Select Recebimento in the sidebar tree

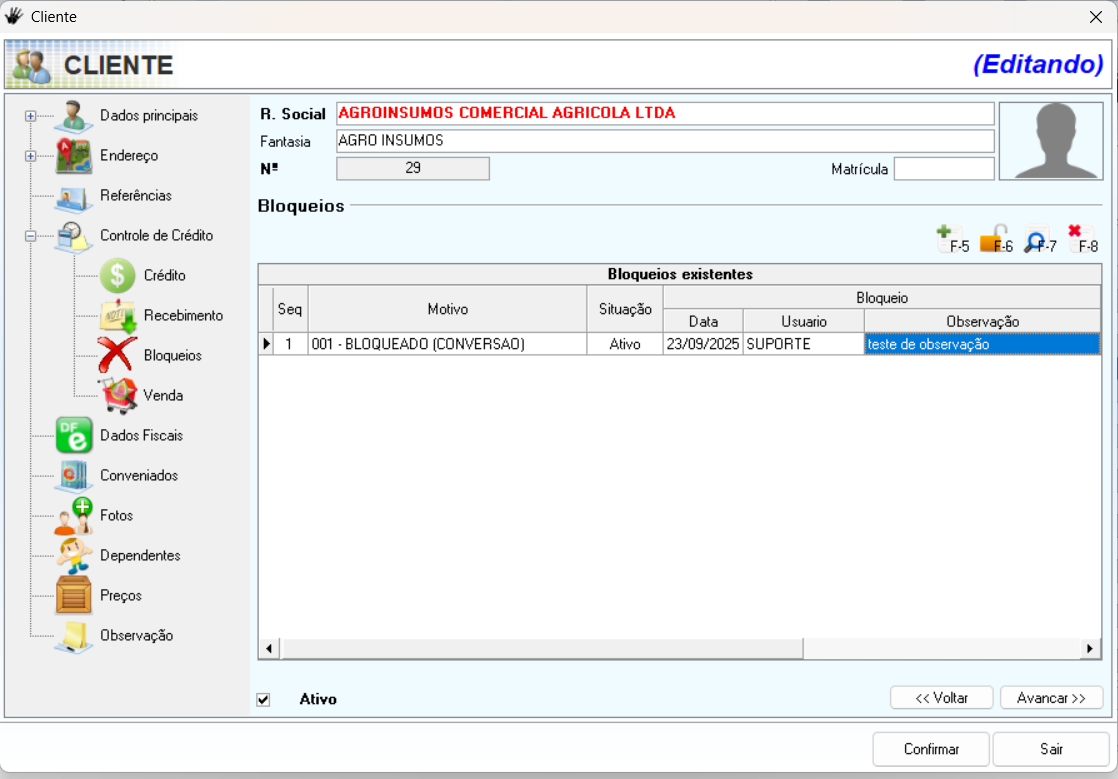point(183,316)
